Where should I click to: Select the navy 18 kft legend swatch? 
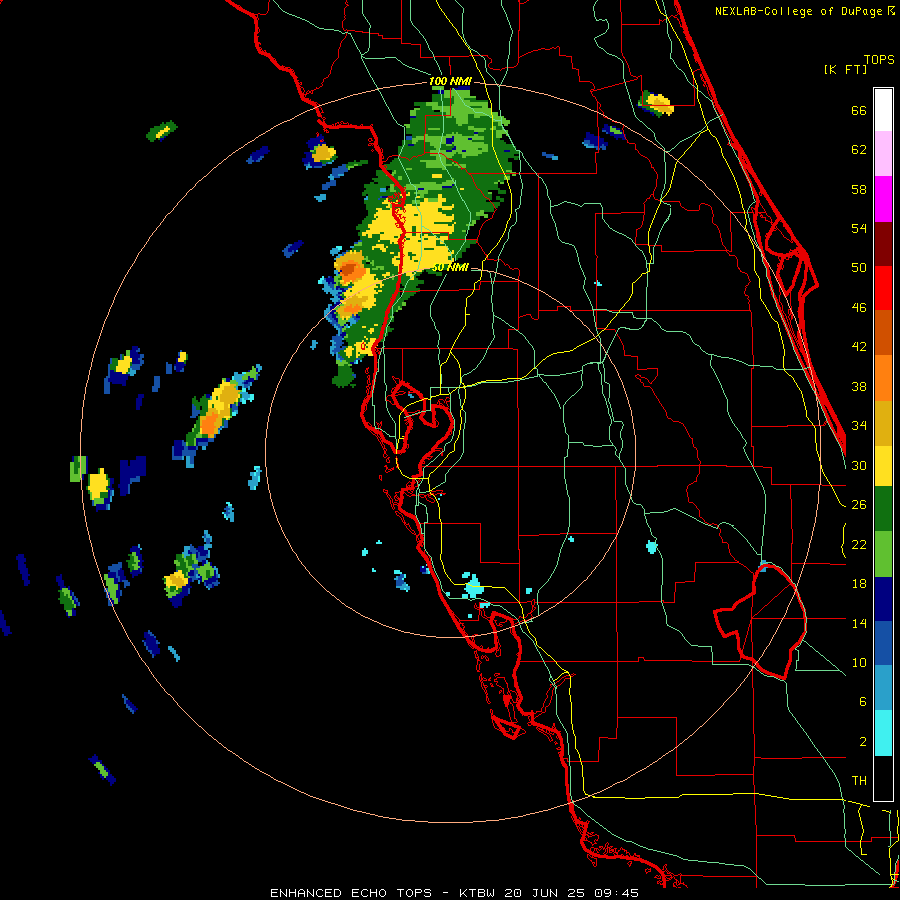coord(883,599)
